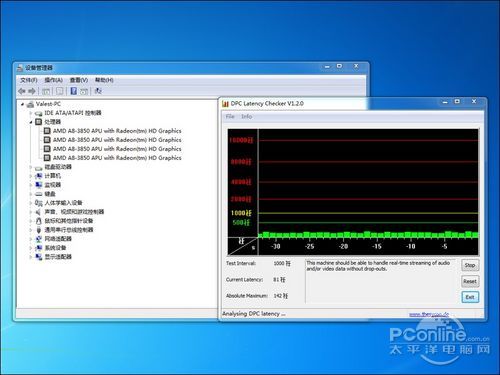Click the Exit button in DPC Latency Checker

(470, 297)
